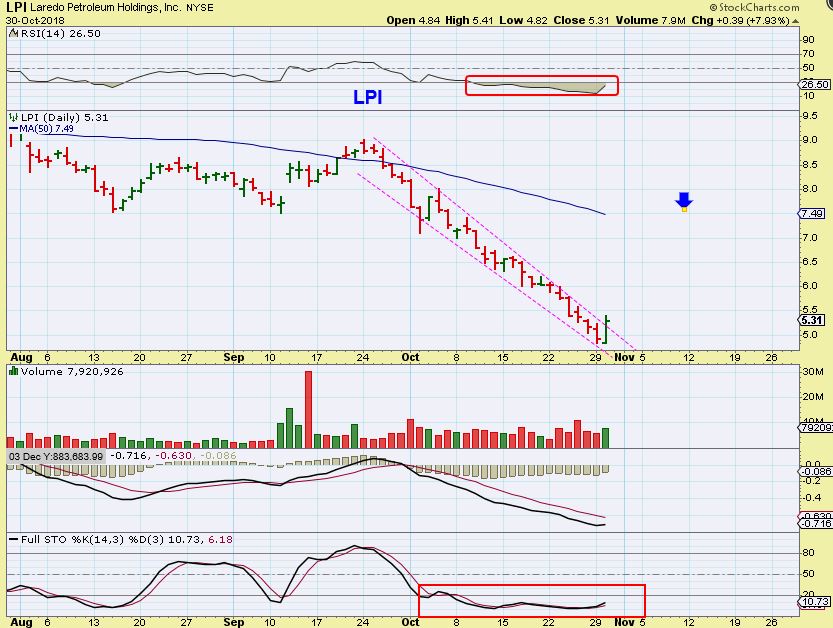Click the blue down-arrow marker on the price chart
833x628 pixels.
pos(684,202)
